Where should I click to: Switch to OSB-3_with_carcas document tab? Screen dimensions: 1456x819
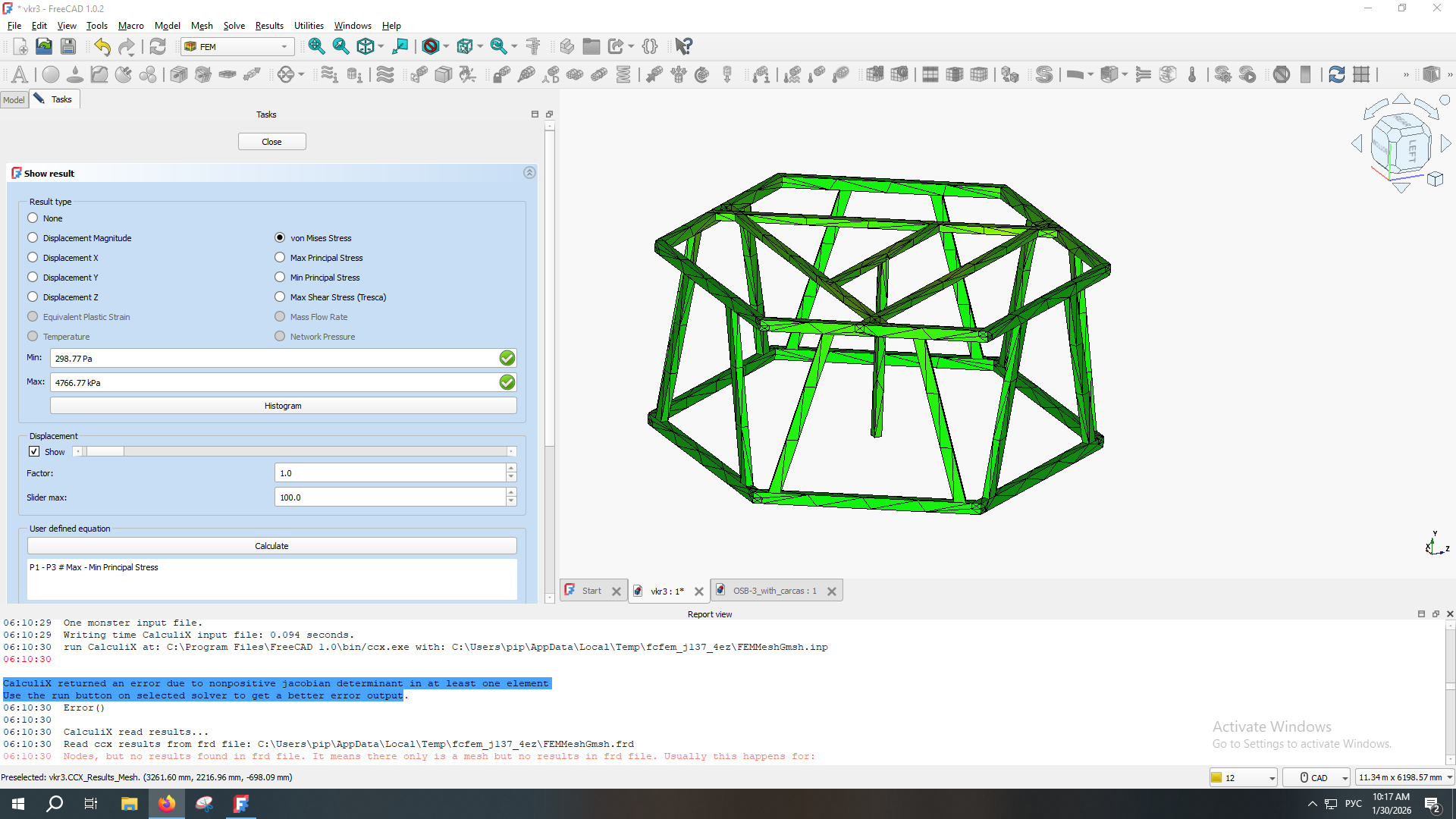773,591
